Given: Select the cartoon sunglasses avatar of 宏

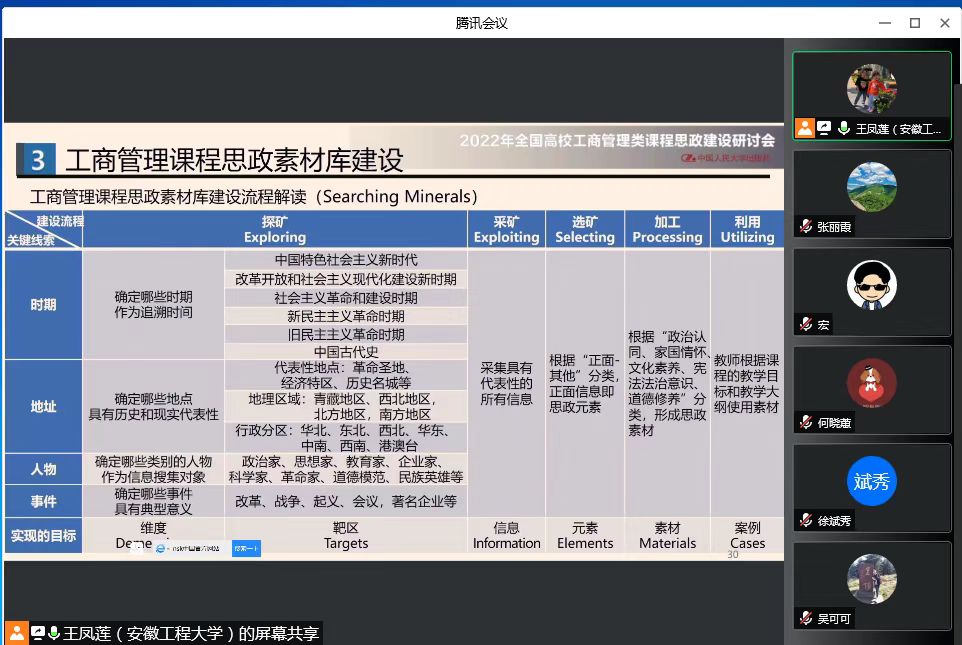Looking at the screenshot, I should (x=871, y=286).
